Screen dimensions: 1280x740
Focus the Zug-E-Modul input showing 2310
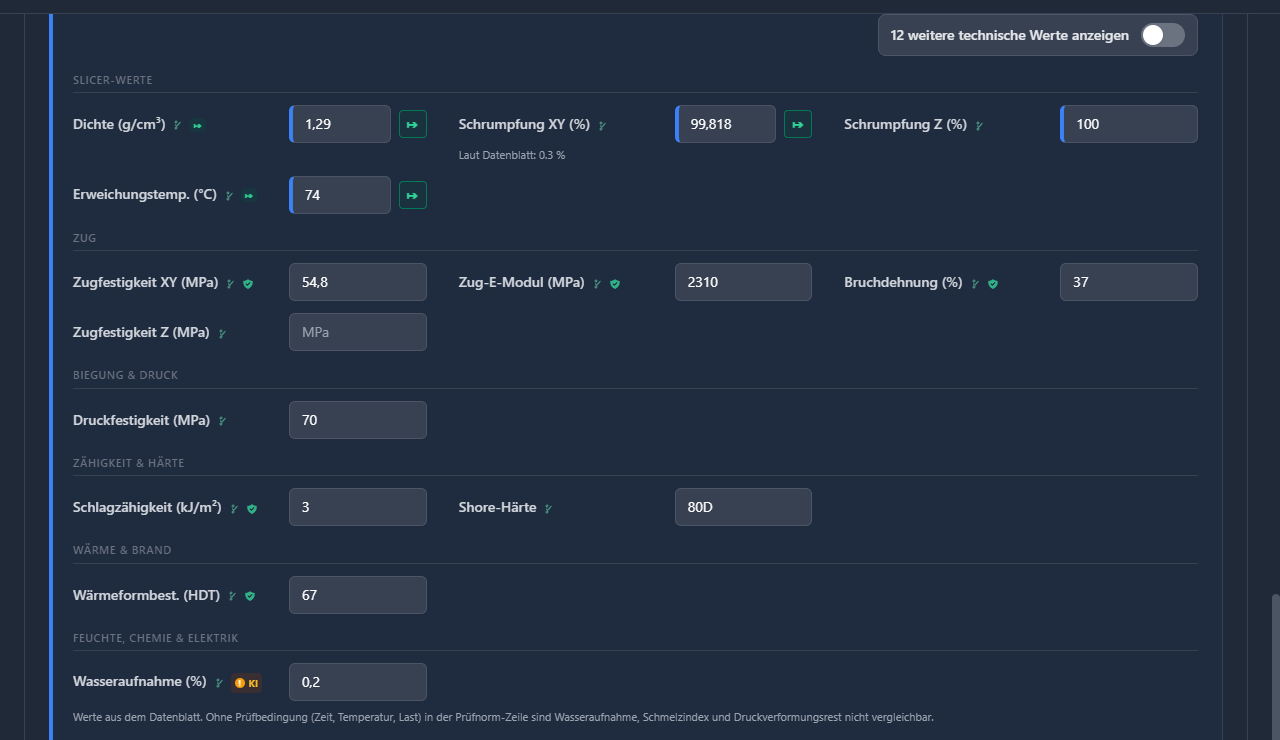coord(743,282)
